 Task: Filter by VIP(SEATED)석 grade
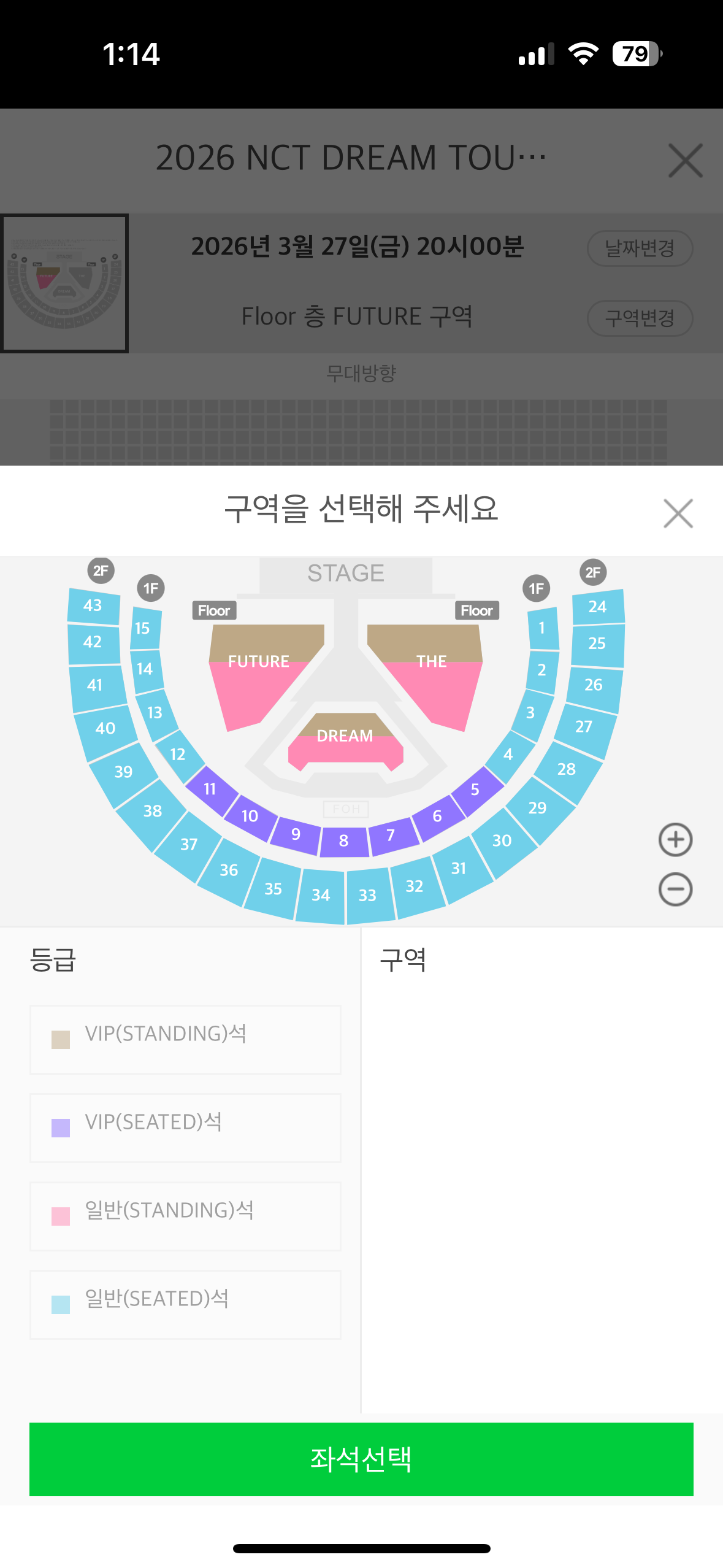click(185, 1128)
